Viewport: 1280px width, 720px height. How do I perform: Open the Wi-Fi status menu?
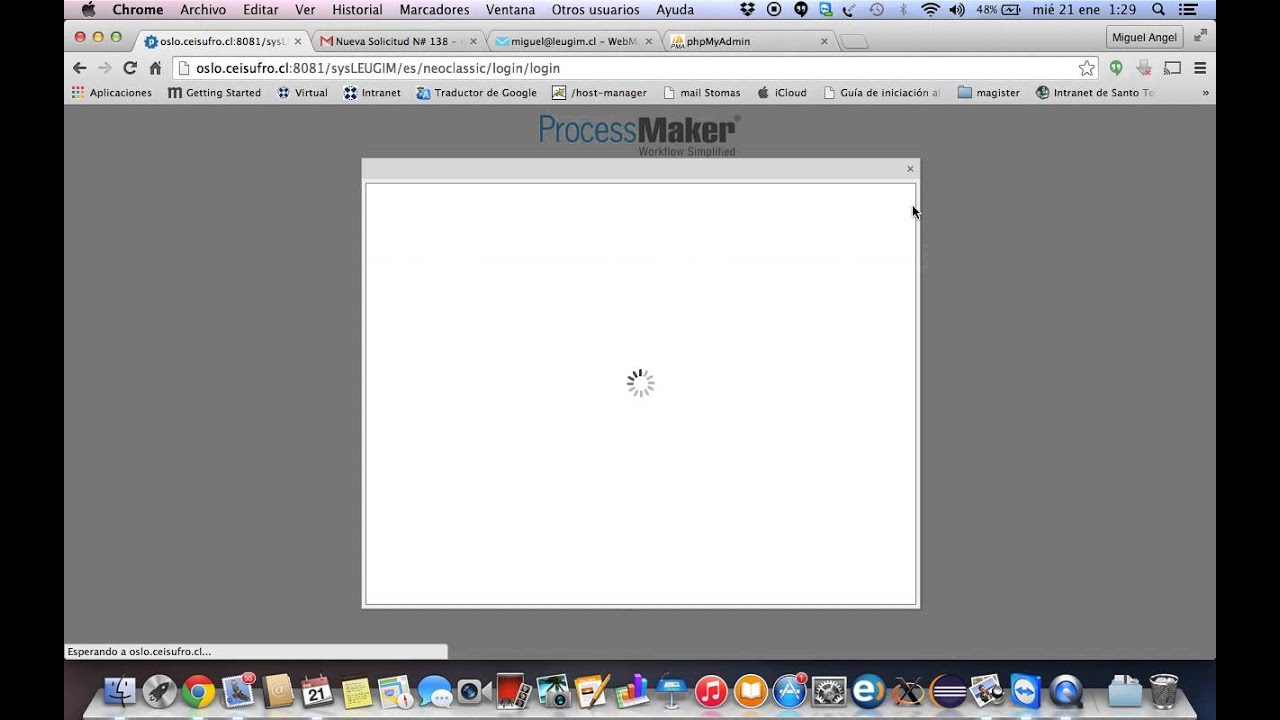coord(930,10)
